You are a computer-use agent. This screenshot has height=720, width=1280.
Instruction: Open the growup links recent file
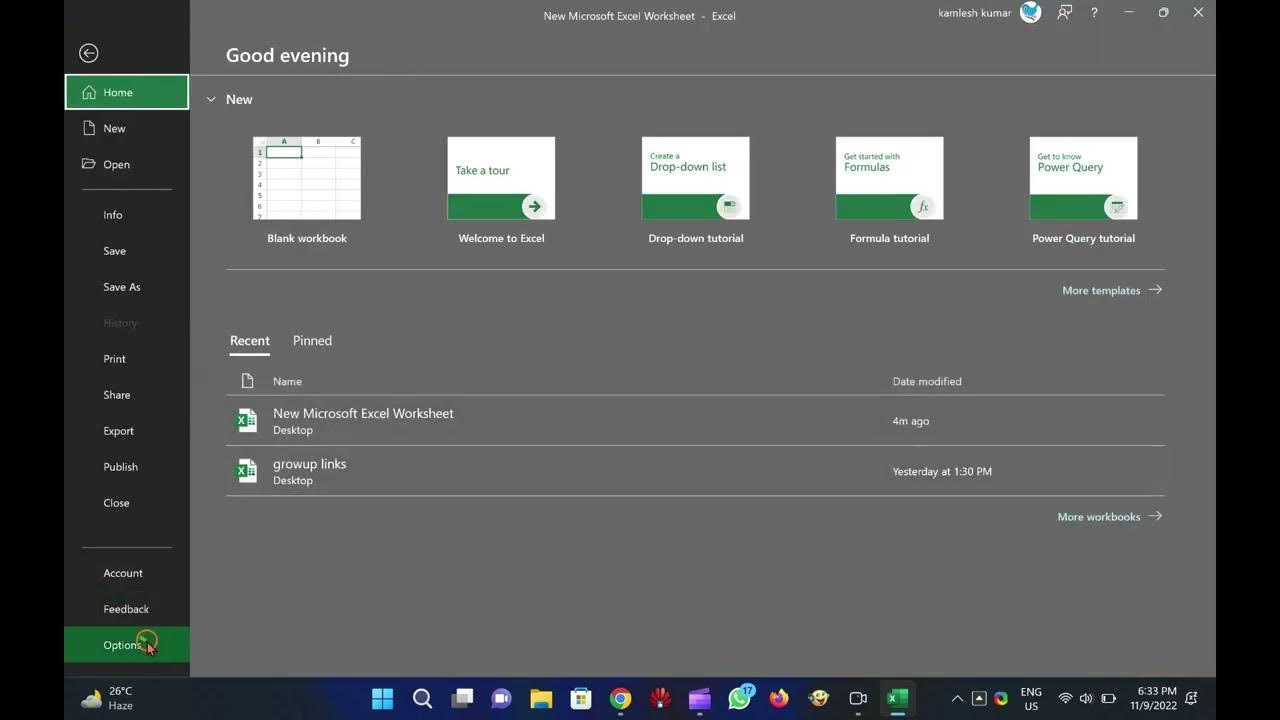(x=695, y=471)
